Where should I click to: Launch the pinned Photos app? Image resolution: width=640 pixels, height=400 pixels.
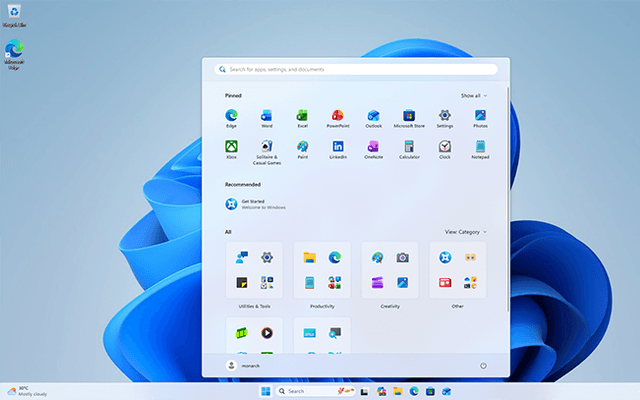pos(480,118)
